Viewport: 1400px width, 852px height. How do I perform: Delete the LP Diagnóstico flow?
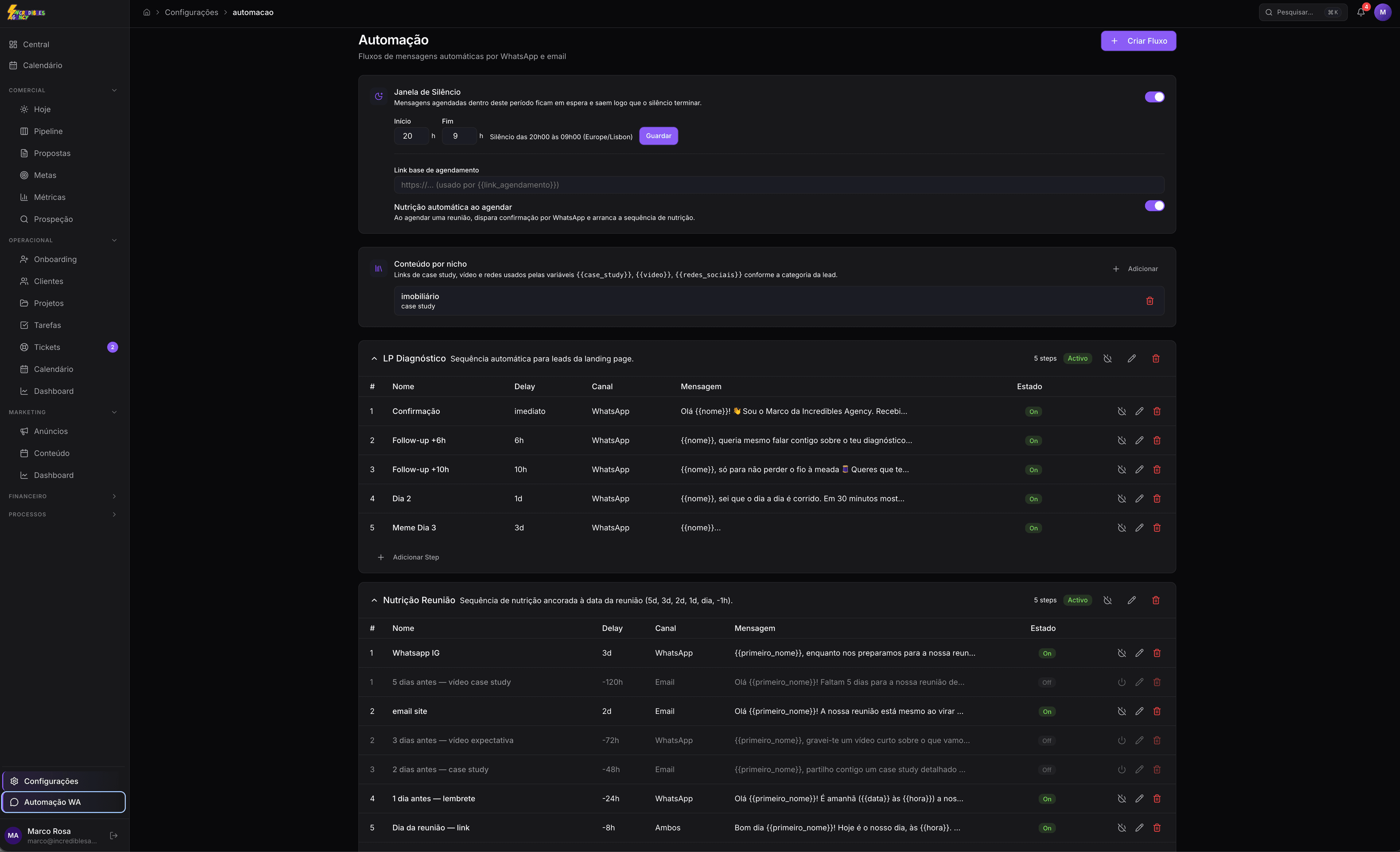pos(1156,359)
